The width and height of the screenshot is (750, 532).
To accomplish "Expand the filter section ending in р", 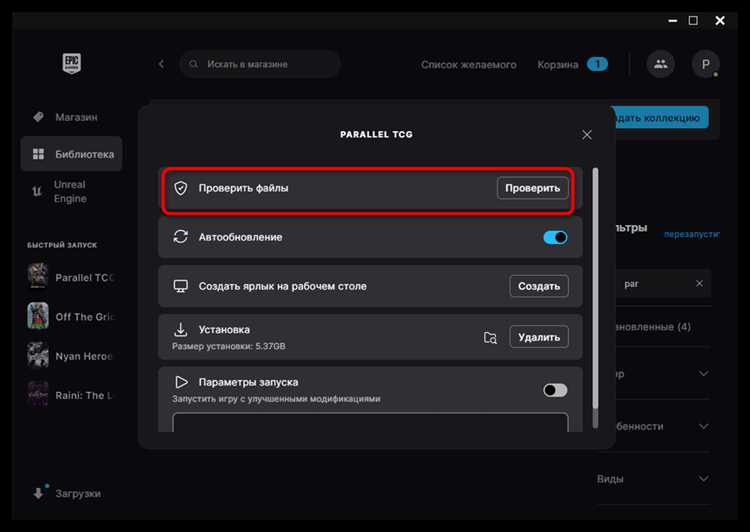I will click(x=703, y=373).
